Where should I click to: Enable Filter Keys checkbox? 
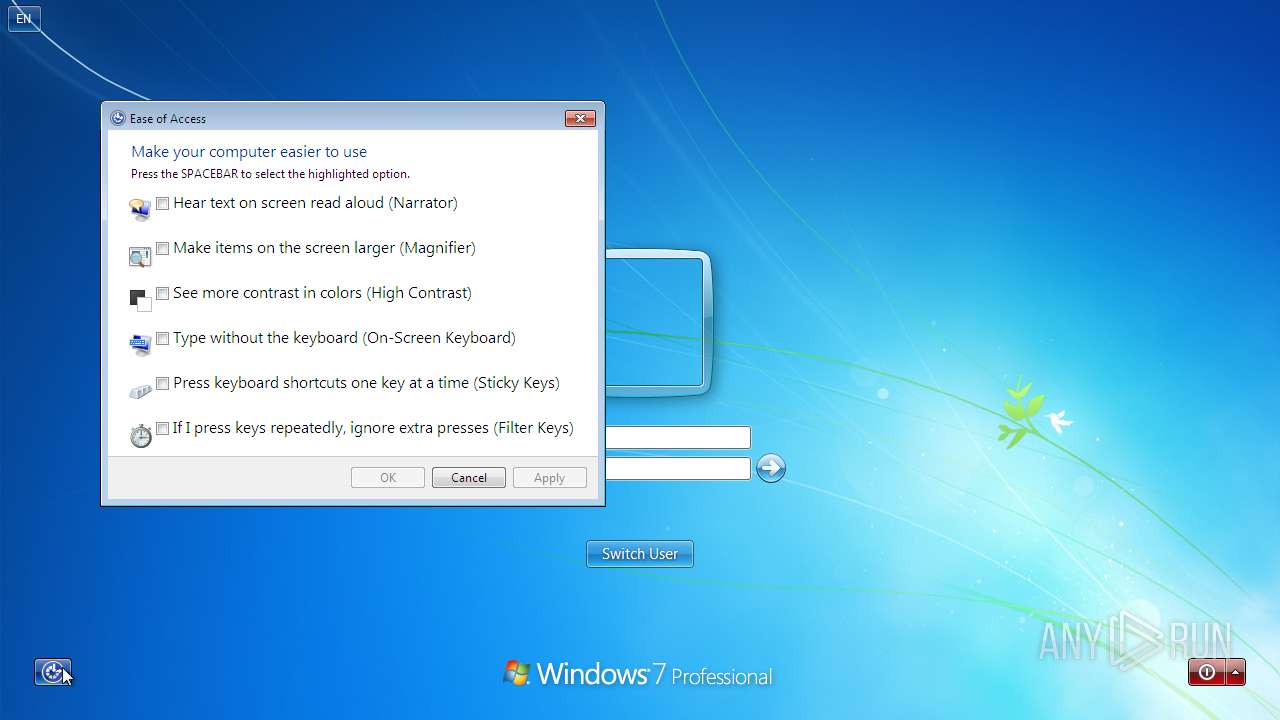coord(162,428)
